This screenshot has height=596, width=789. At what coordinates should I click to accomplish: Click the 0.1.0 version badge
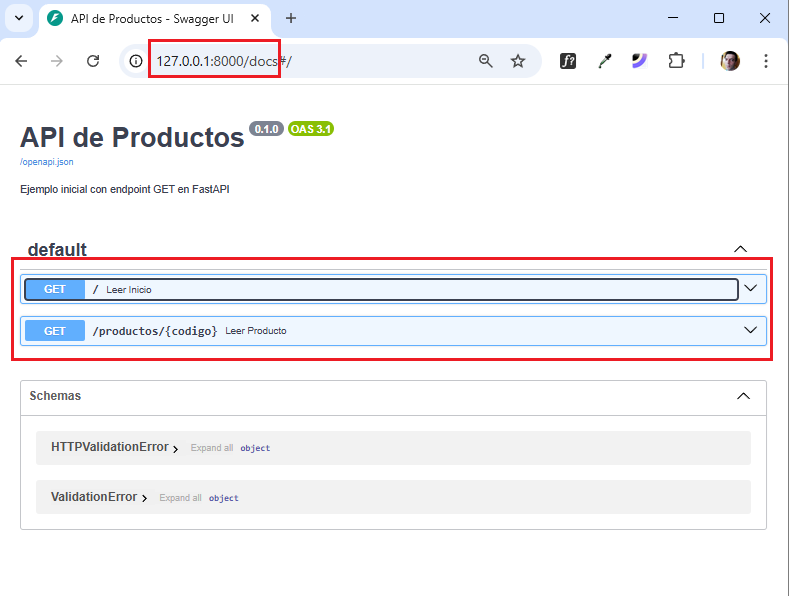pyautogui.click(x=266, y=129)
